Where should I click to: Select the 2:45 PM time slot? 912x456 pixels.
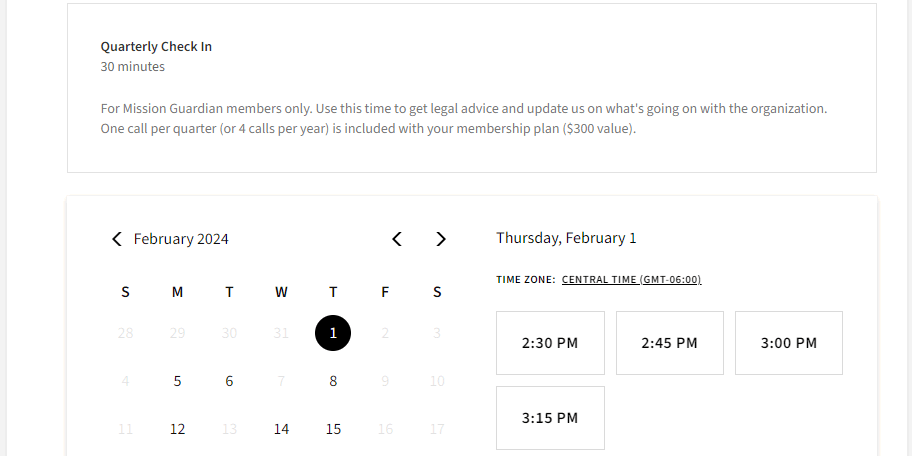(x=669, y=343)
